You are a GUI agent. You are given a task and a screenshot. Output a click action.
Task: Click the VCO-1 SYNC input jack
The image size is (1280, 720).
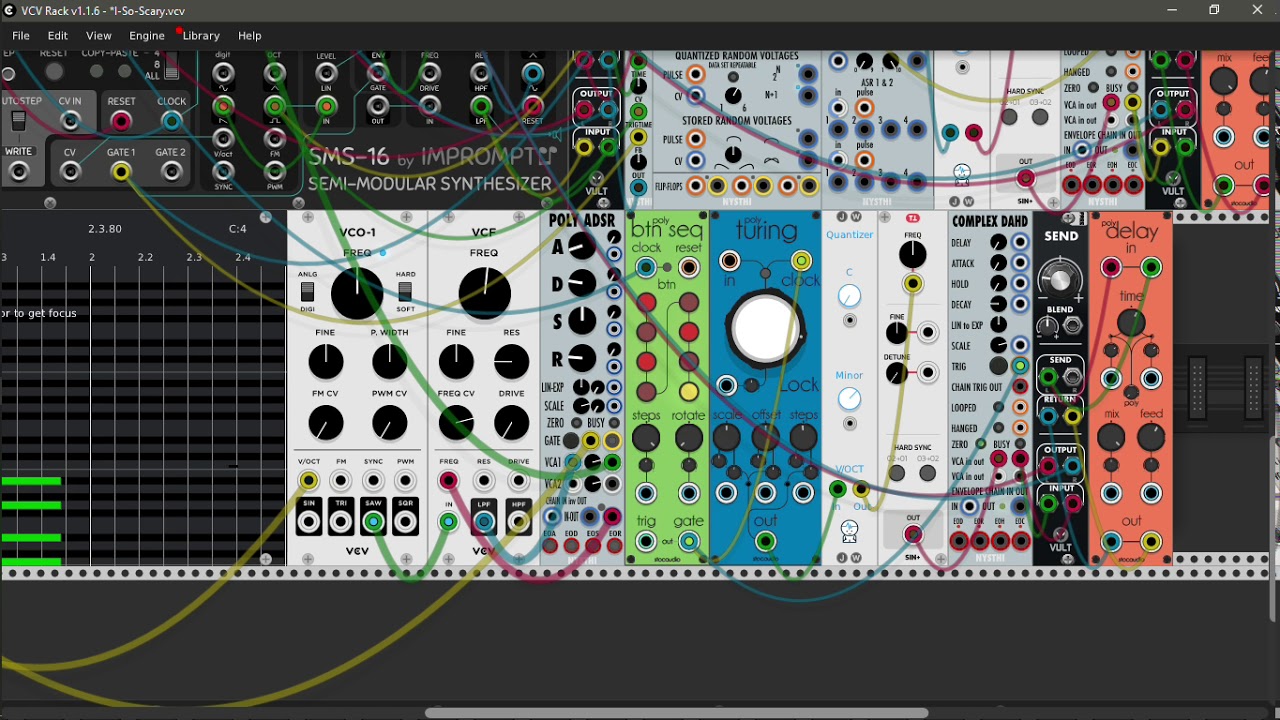(373, 482)
